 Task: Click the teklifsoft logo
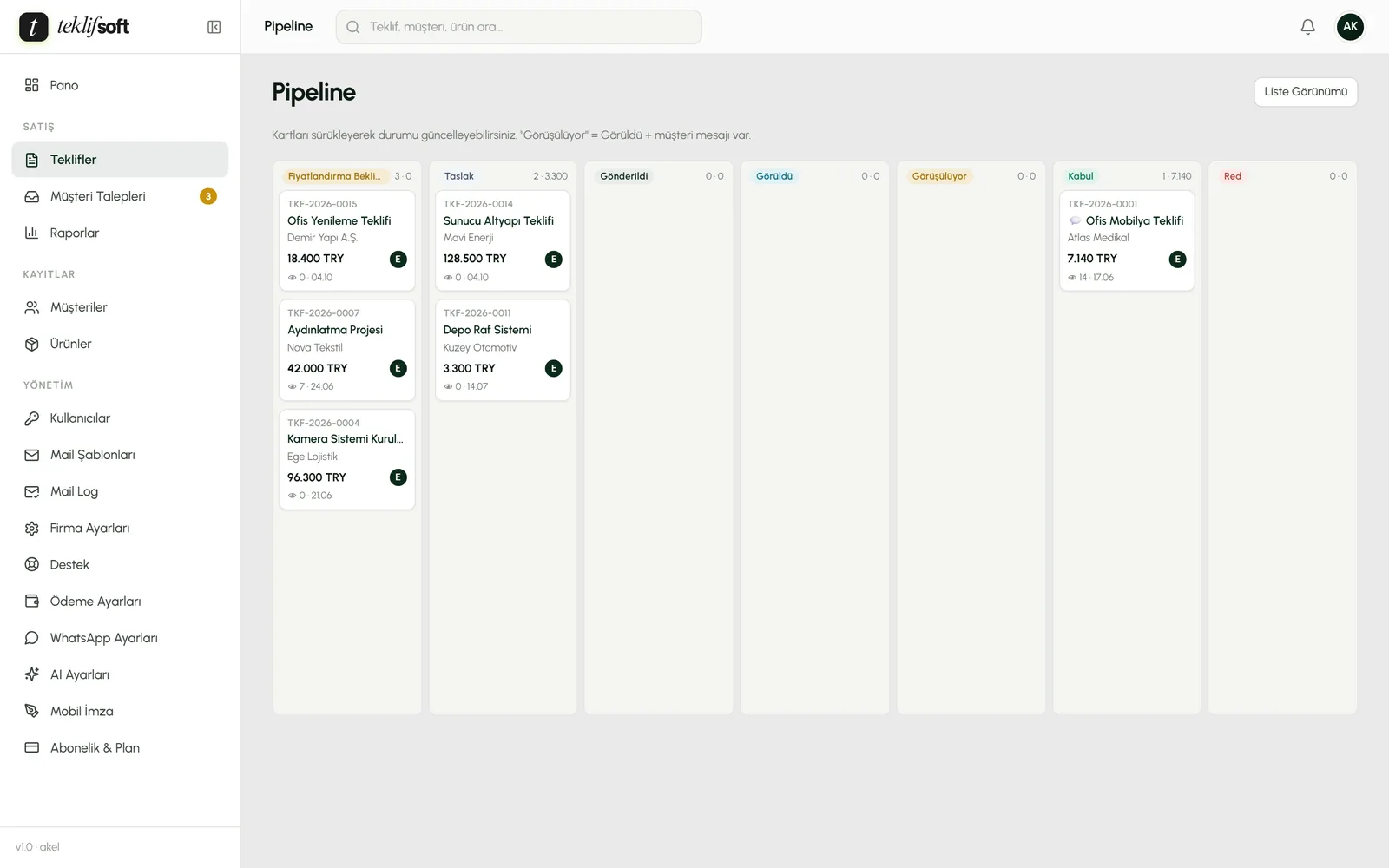click(x=75, y=27)
